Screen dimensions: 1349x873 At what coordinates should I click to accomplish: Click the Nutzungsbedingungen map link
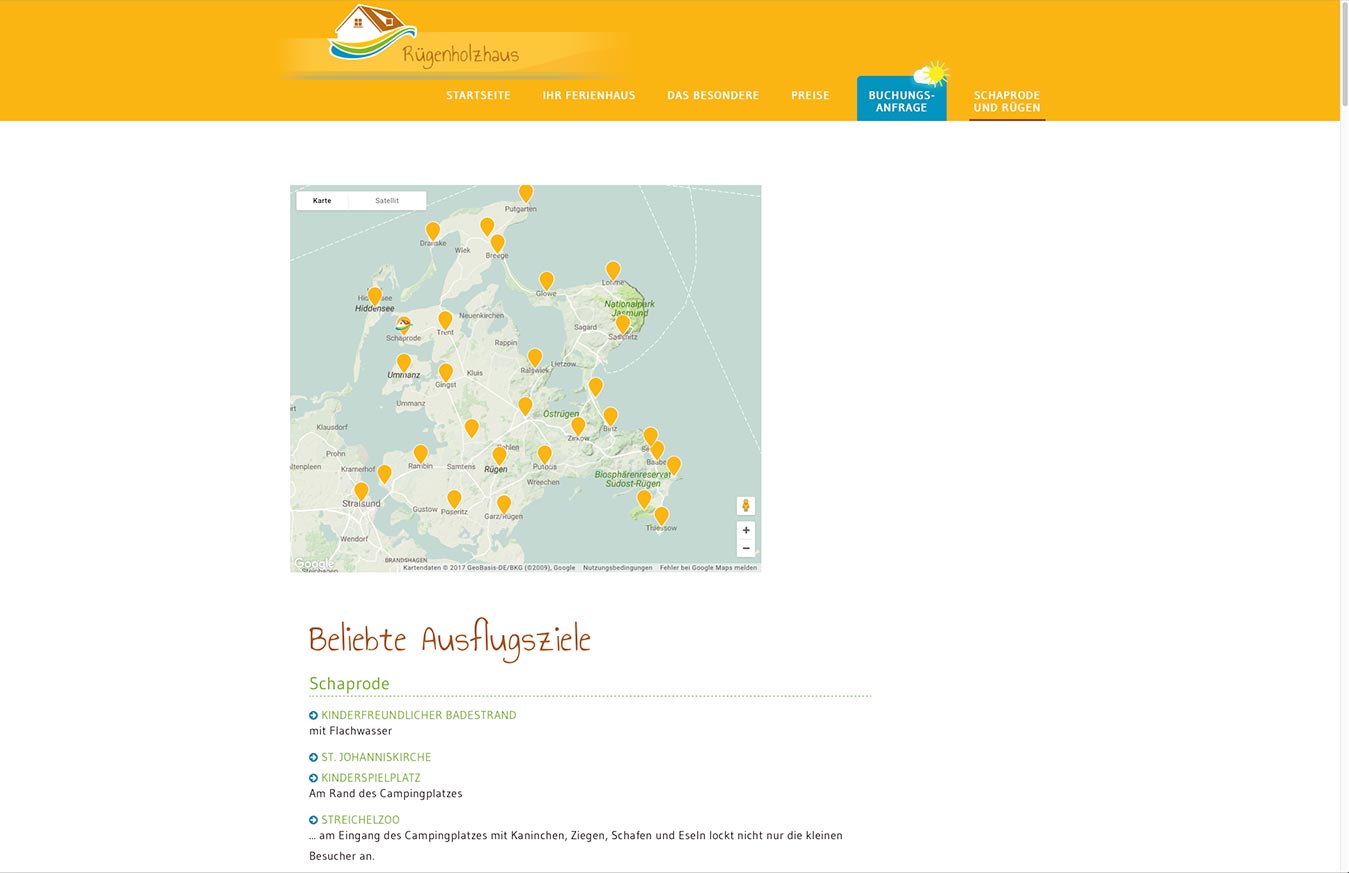[x=617, y=568]
